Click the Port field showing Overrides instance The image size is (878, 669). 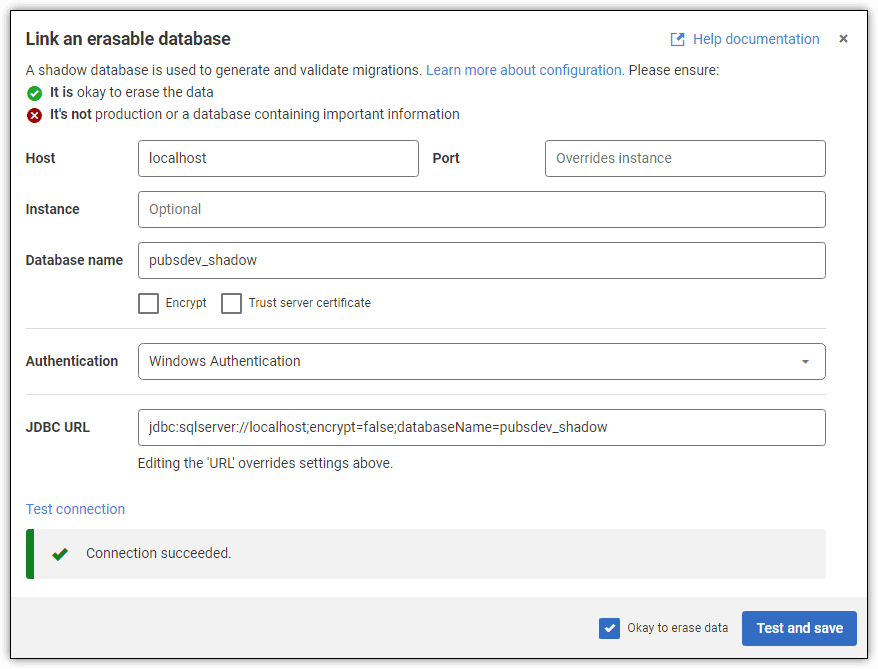click(x=685, y=158)
